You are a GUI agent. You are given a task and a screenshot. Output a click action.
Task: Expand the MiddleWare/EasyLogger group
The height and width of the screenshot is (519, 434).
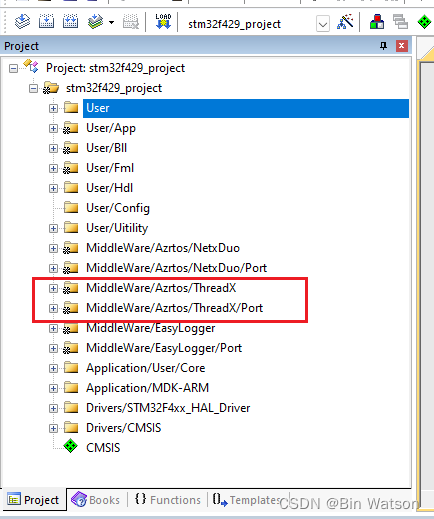point(53,328)
